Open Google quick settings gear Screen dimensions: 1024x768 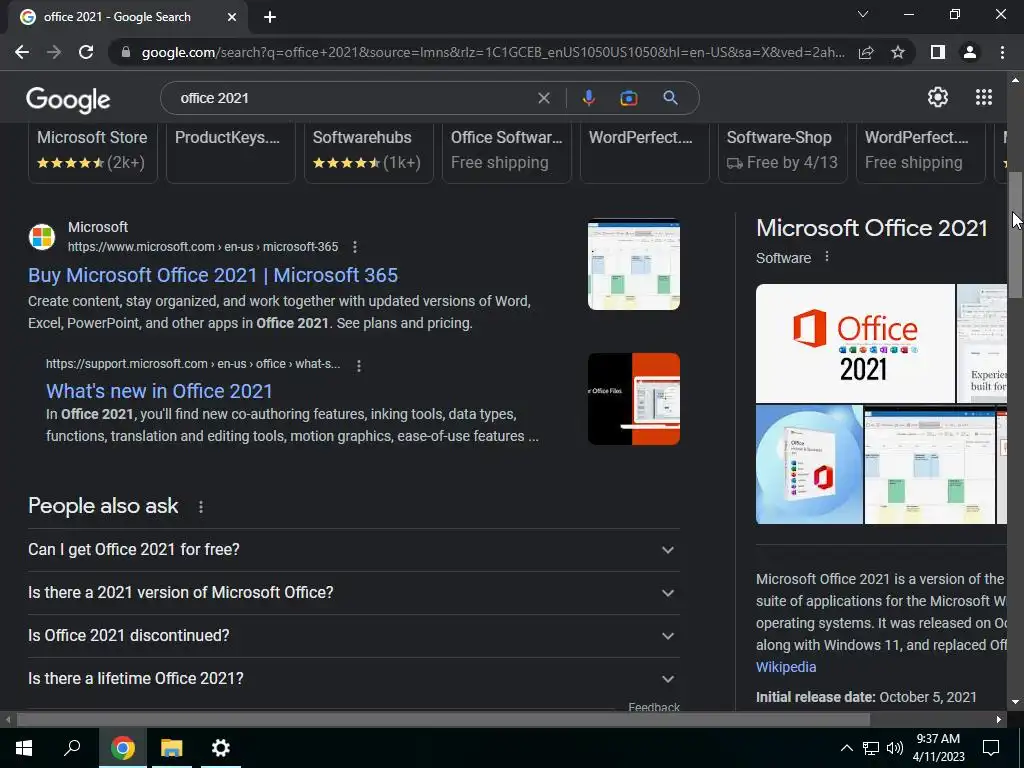938,97
